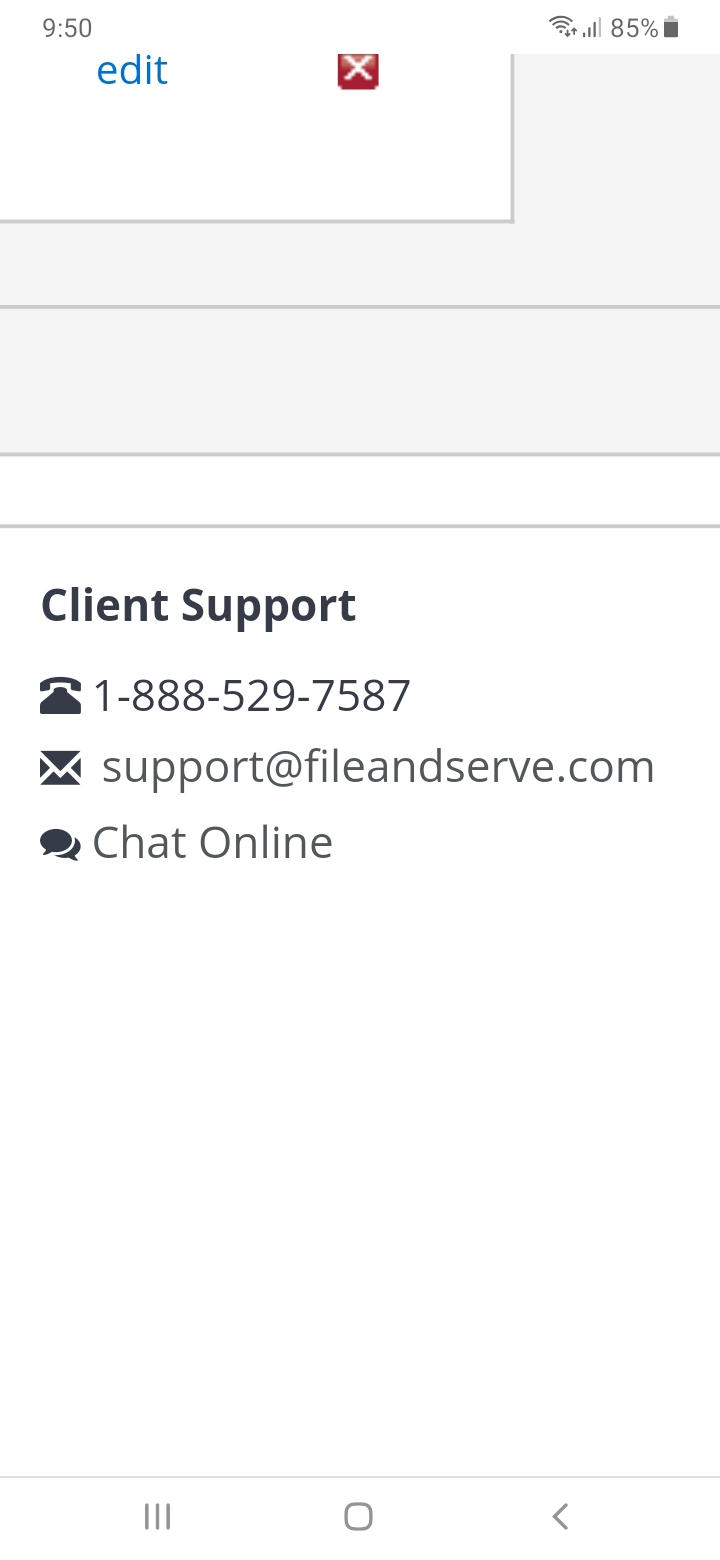This screenshot has height=1560, width=720.
Task: Open the support@fileandserve.com email link
Action: pyautogui.click(x=378, y=767)
